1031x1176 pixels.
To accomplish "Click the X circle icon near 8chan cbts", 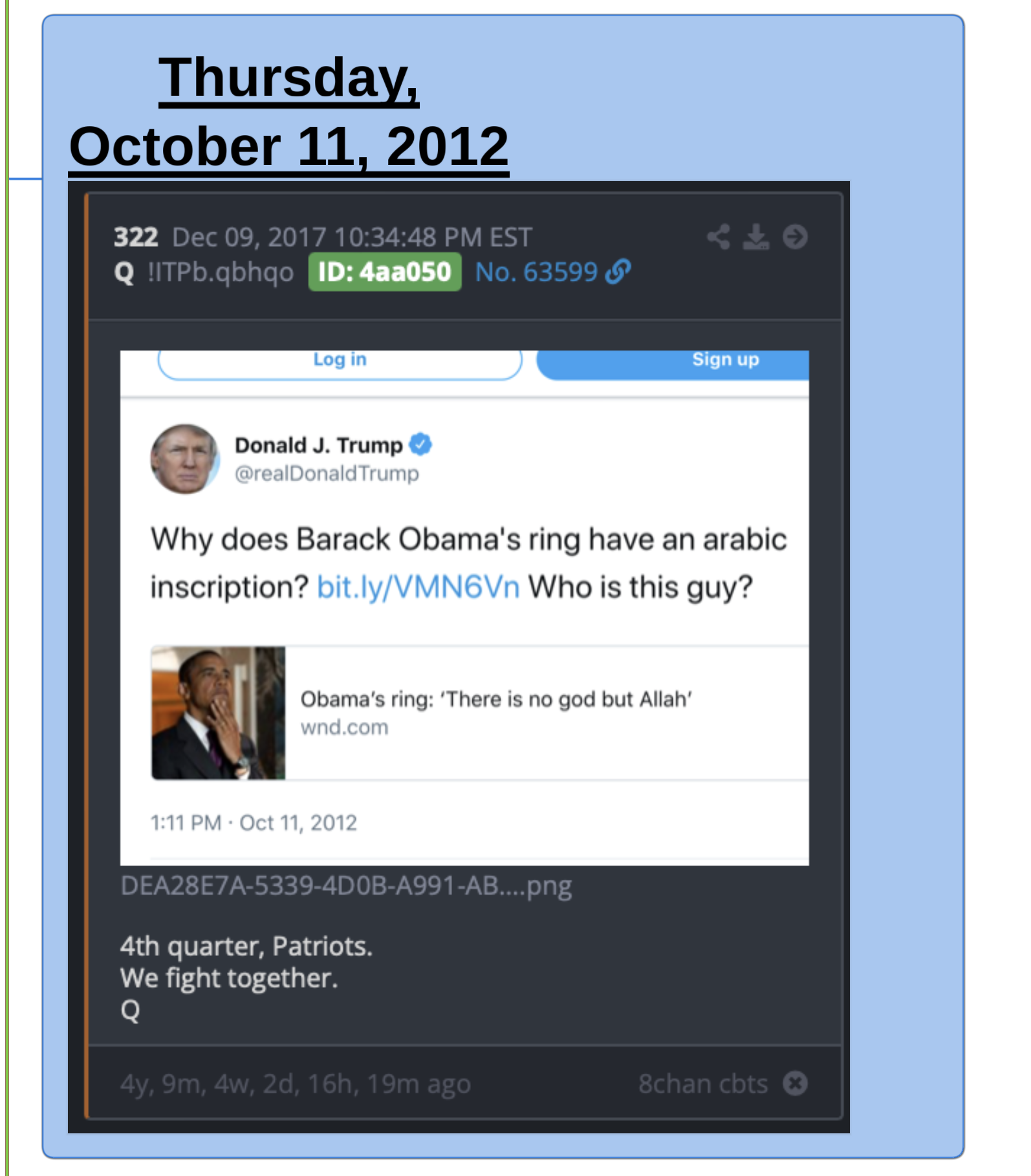I will pos(795,1083).
